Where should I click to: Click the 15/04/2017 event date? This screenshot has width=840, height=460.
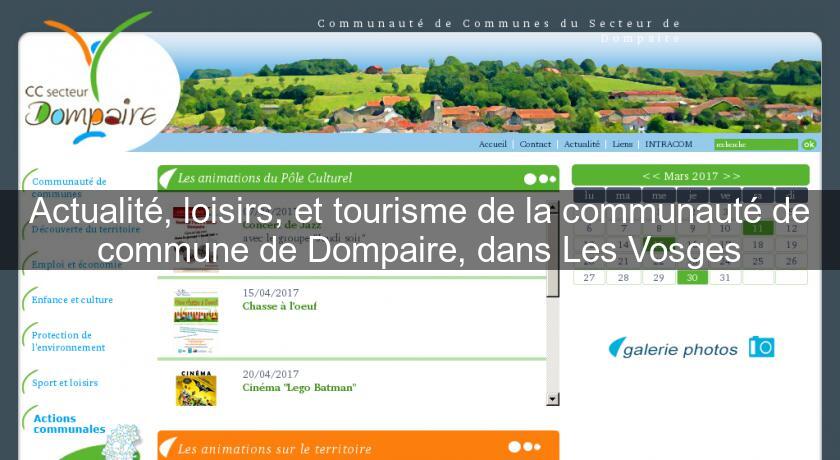pos(271,293)
